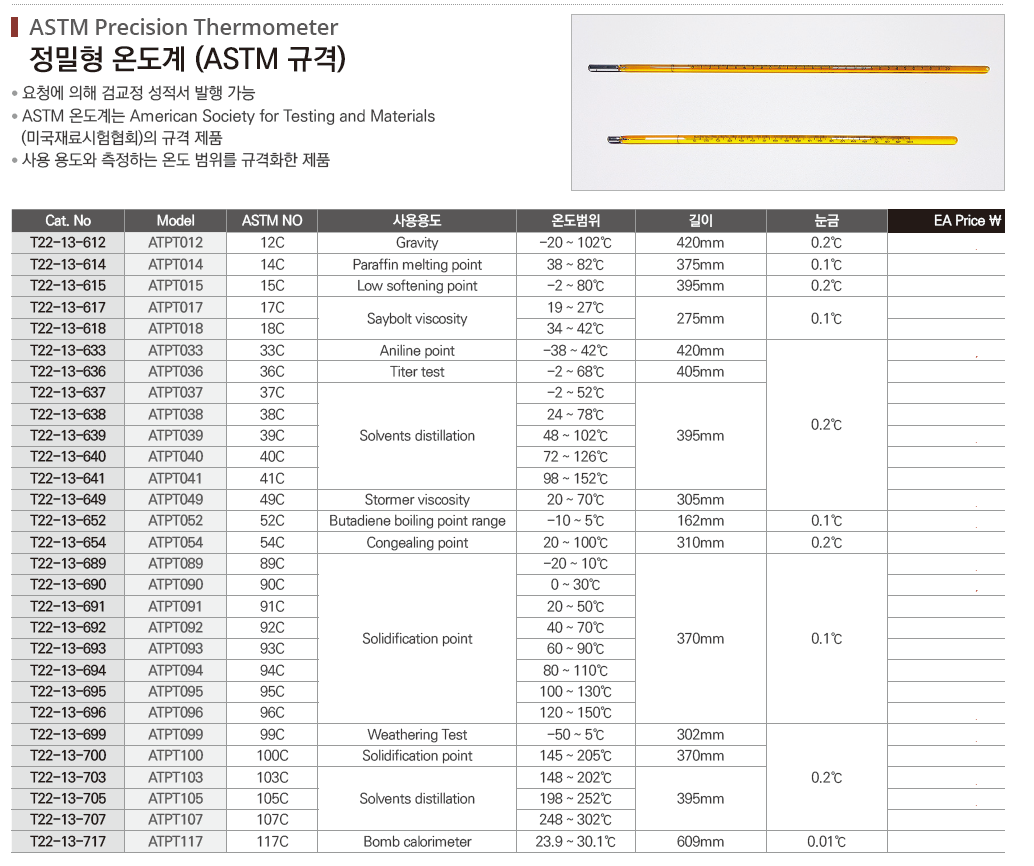Select catalog number T22-13-617
Viewport: 1034px width, 866px height.
[68, 307]
